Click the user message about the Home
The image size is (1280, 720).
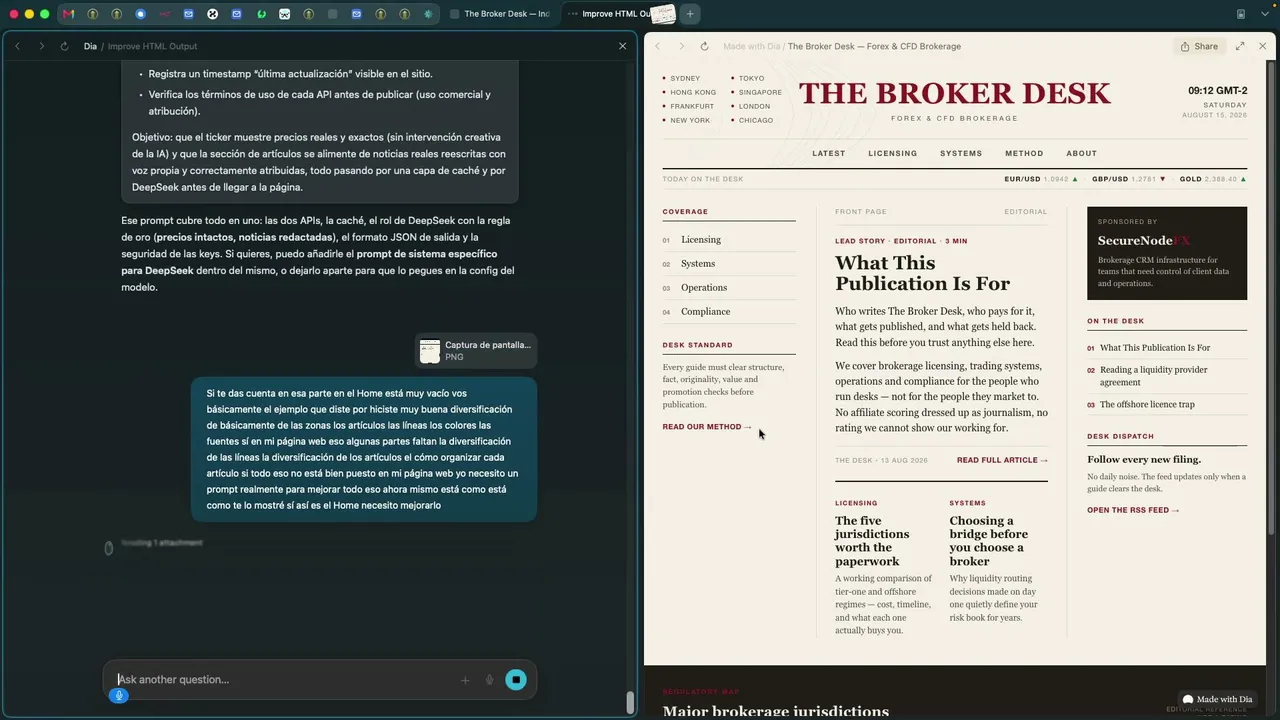pyautogui.click(x=364, y=449)
